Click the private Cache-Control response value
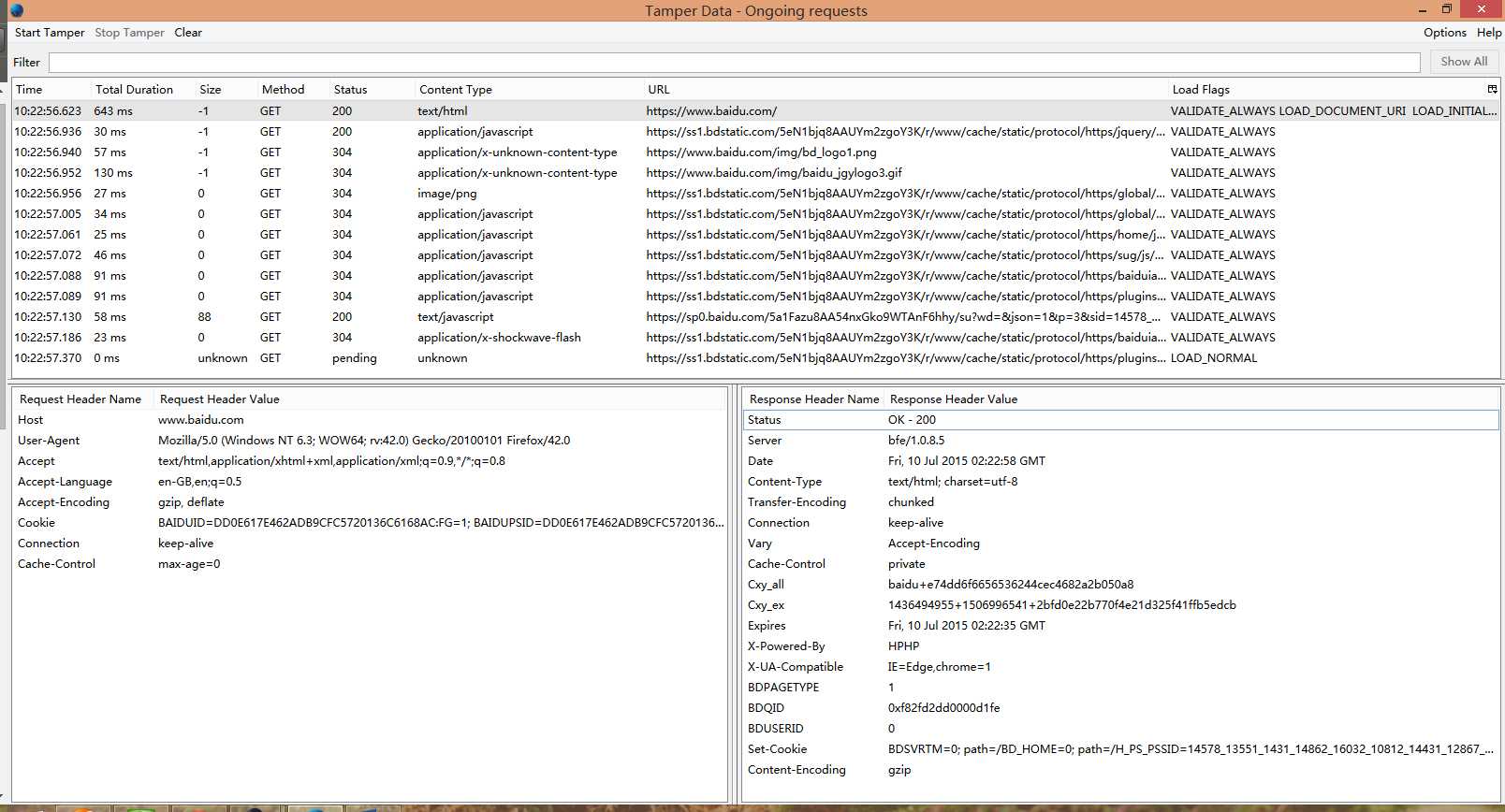Screen dimensions: 1505x812 [906, 564]
